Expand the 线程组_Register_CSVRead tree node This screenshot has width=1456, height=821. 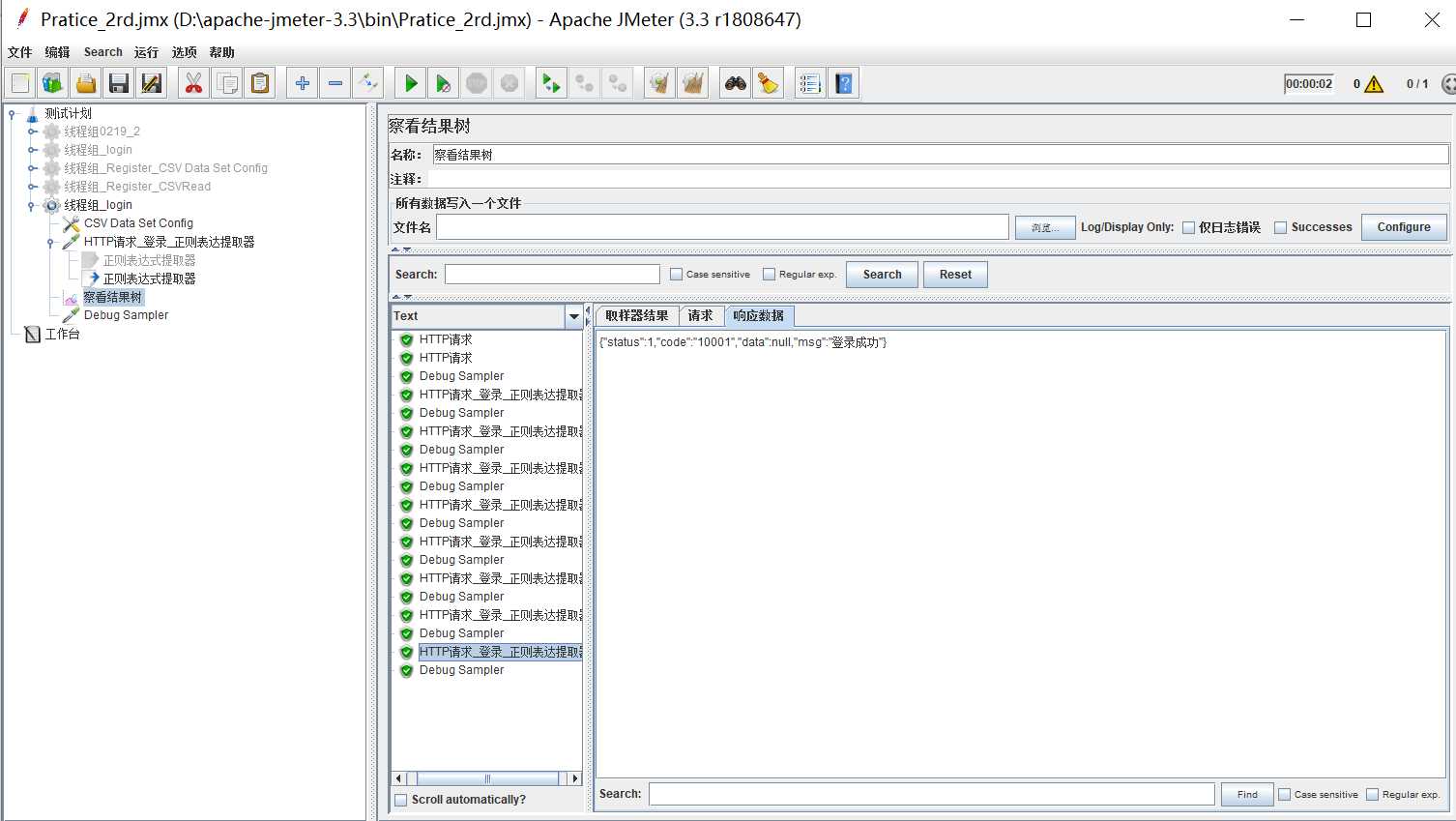(32, 187)
